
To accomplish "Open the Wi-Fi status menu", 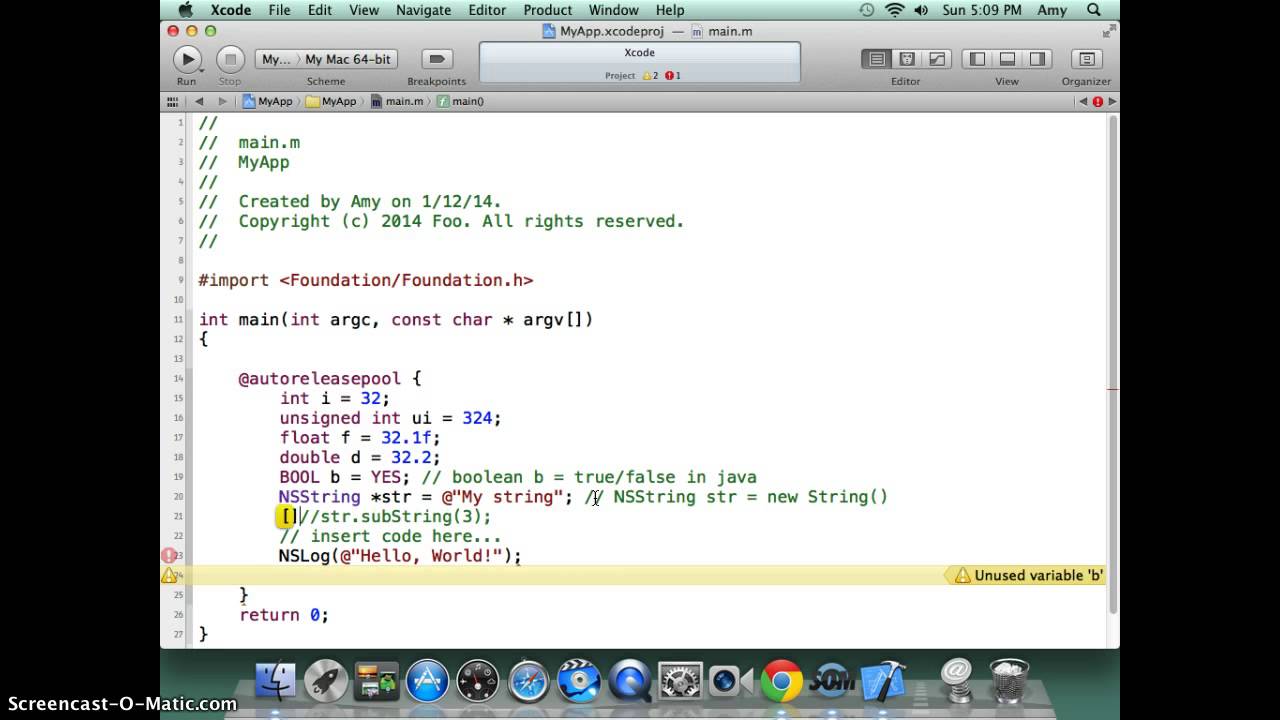I will 895,10.
